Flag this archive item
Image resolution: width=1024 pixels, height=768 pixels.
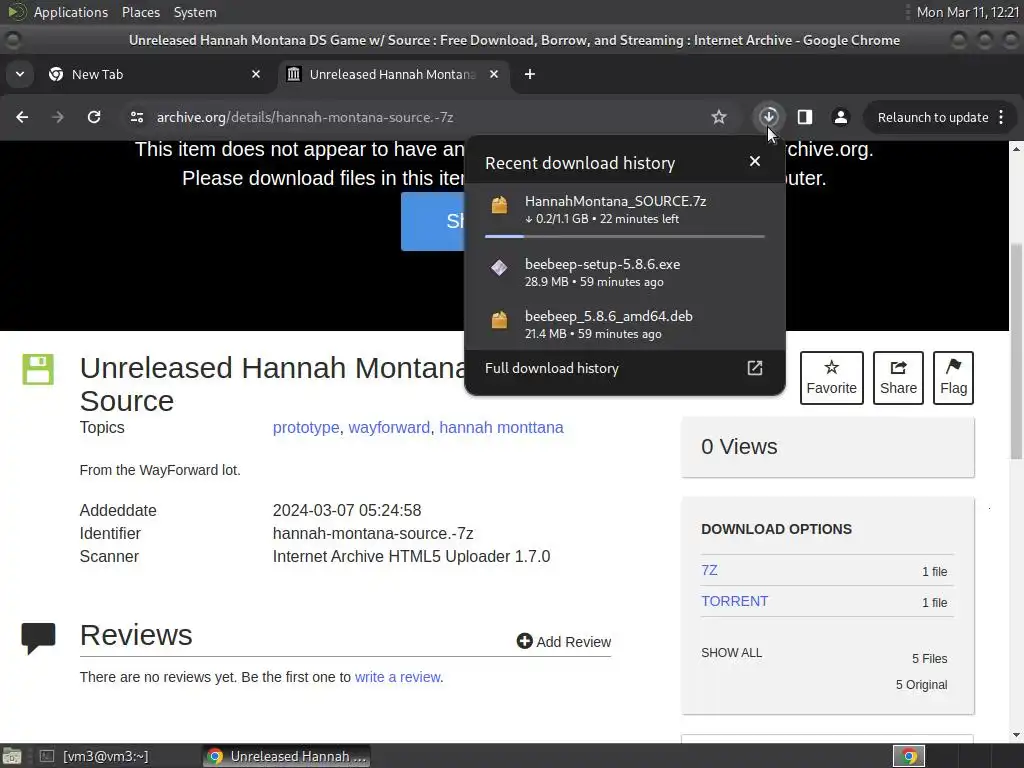pyautogui.click(x=953, y=378)
